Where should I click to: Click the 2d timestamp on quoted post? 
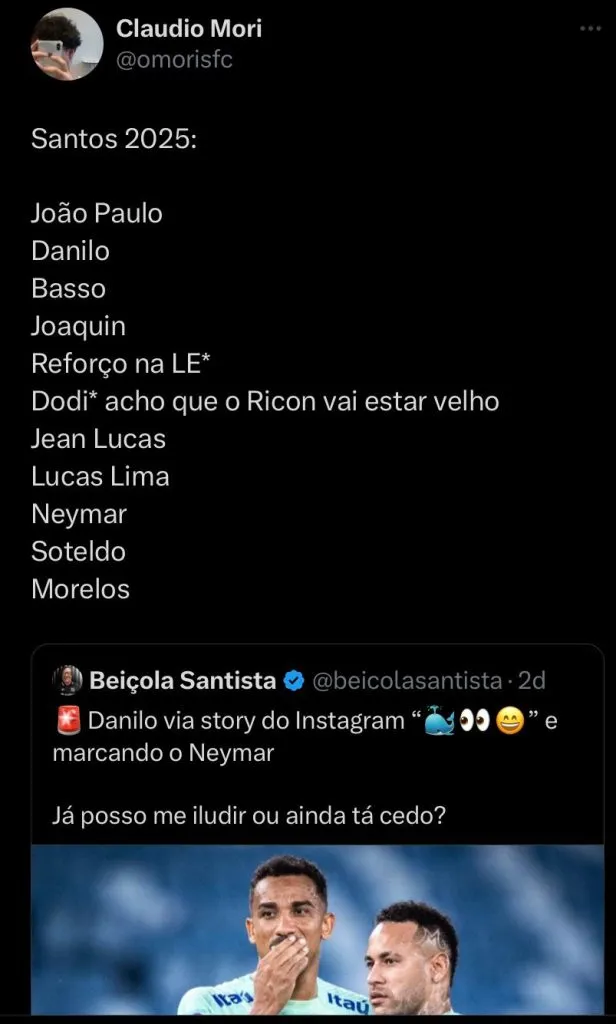532,681
